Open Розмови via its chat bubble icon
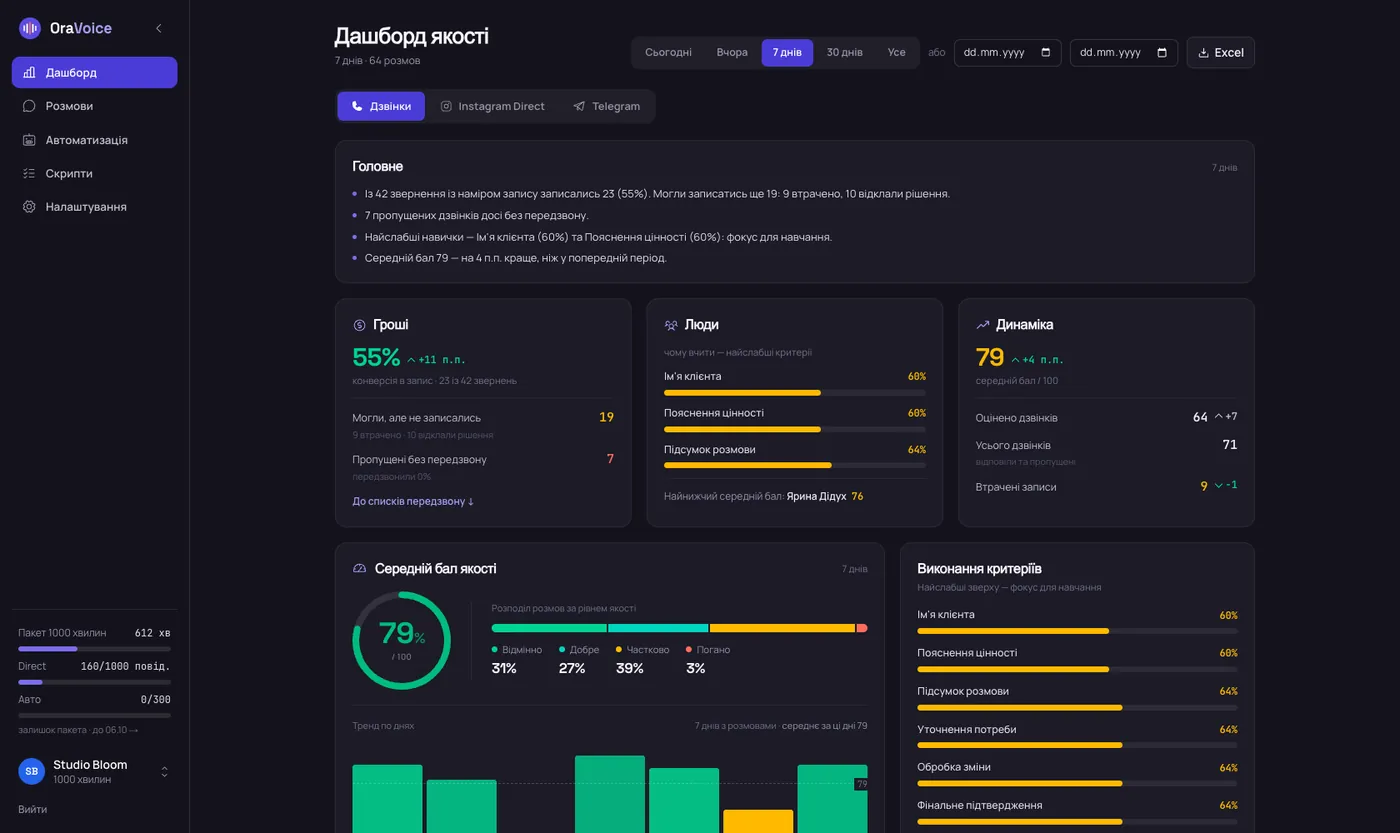Image resolution: width=1400 pixels, height=833 pixels. 29,106
